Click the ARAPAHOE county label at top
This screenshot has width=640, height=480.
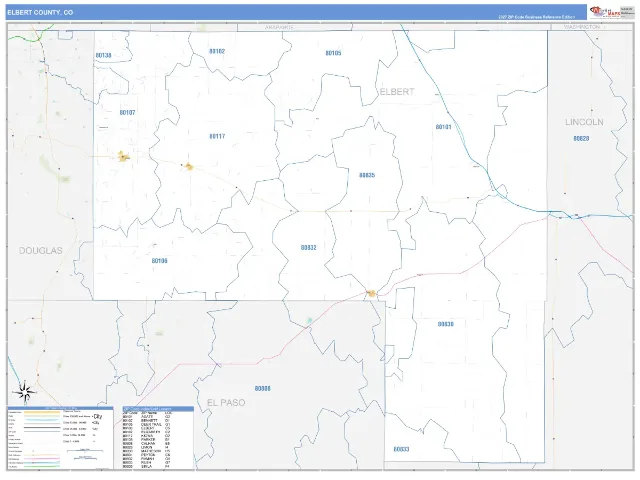pyautogui.click(x=279, y=27)
